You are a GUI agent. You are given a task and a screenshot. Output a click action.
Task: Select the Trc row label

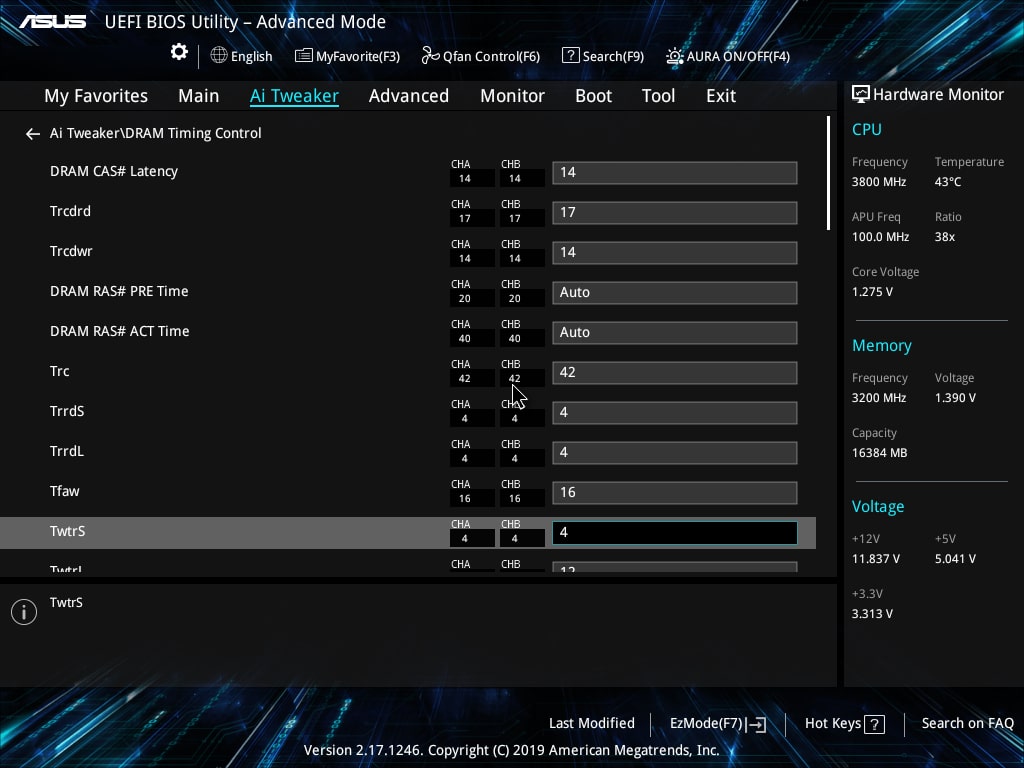(59, 371)
